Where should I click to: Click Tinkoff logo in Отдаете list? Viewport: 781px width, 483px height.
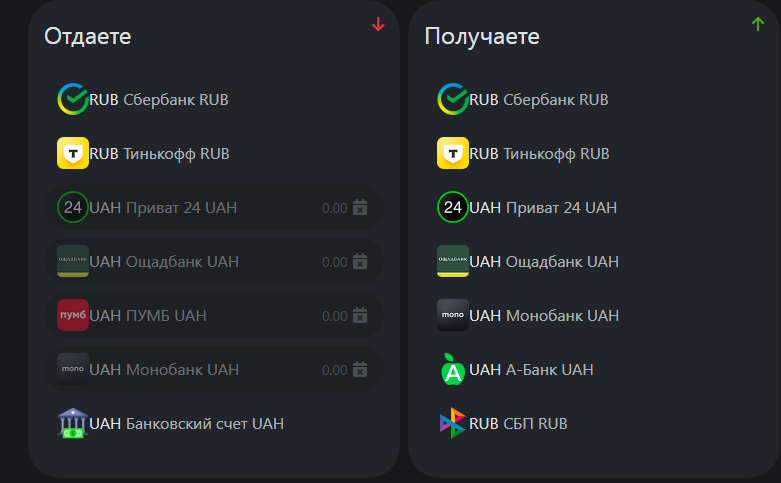(x=73, y=153)
